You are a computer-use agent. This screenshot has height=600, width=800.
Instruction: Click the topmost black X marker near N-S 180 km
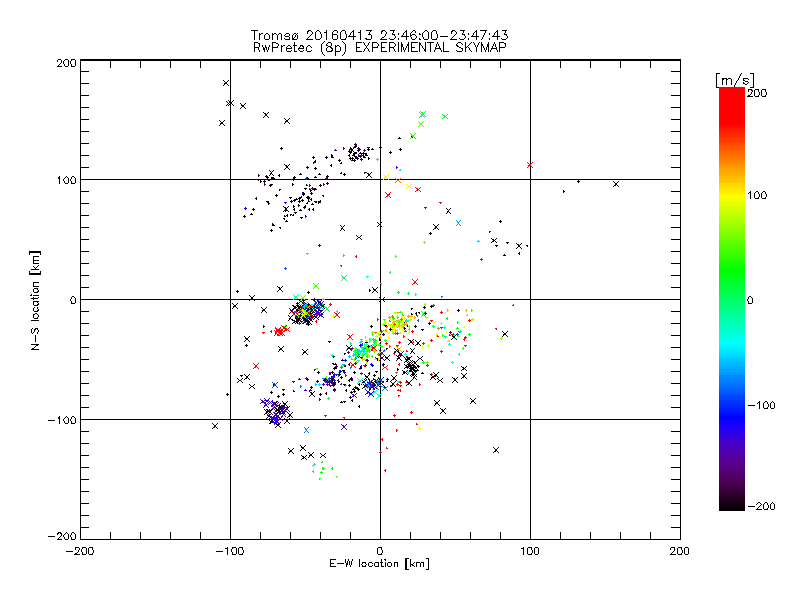(226, 83)
